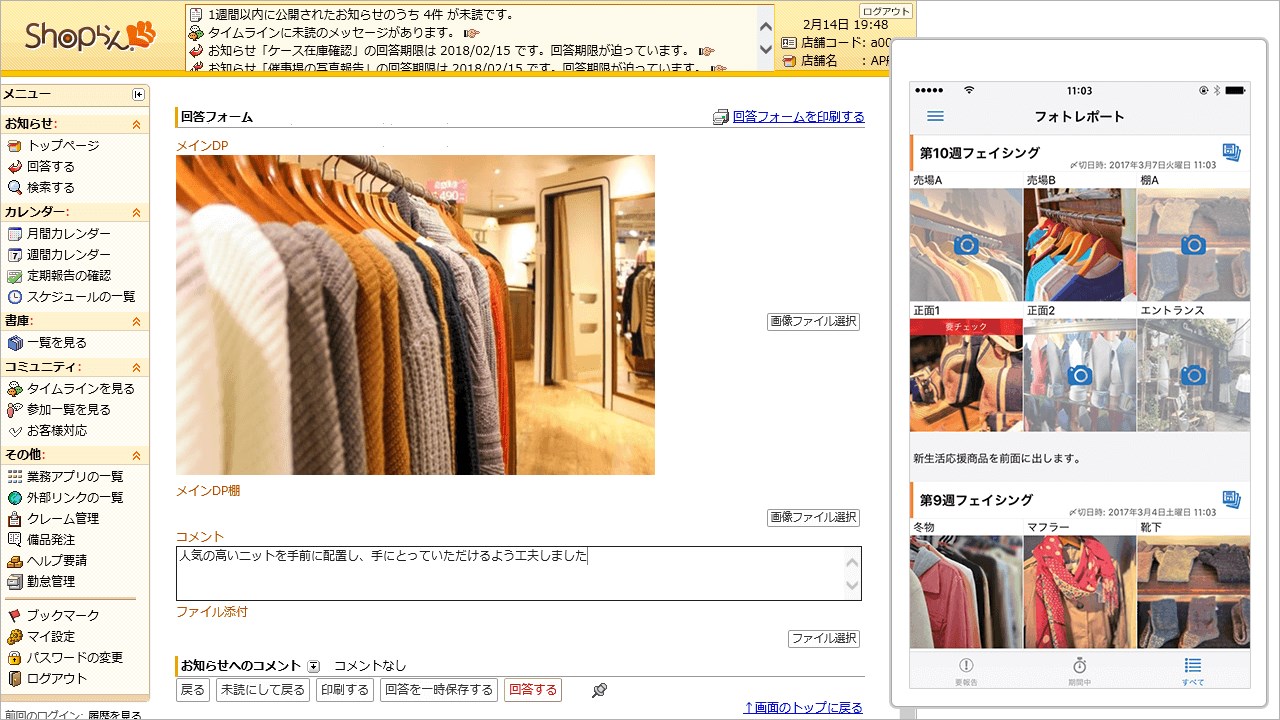The image size is (1280, 720).
Task: Click the 書庫 一覧を見る book icon
Action: pos(15,343)
